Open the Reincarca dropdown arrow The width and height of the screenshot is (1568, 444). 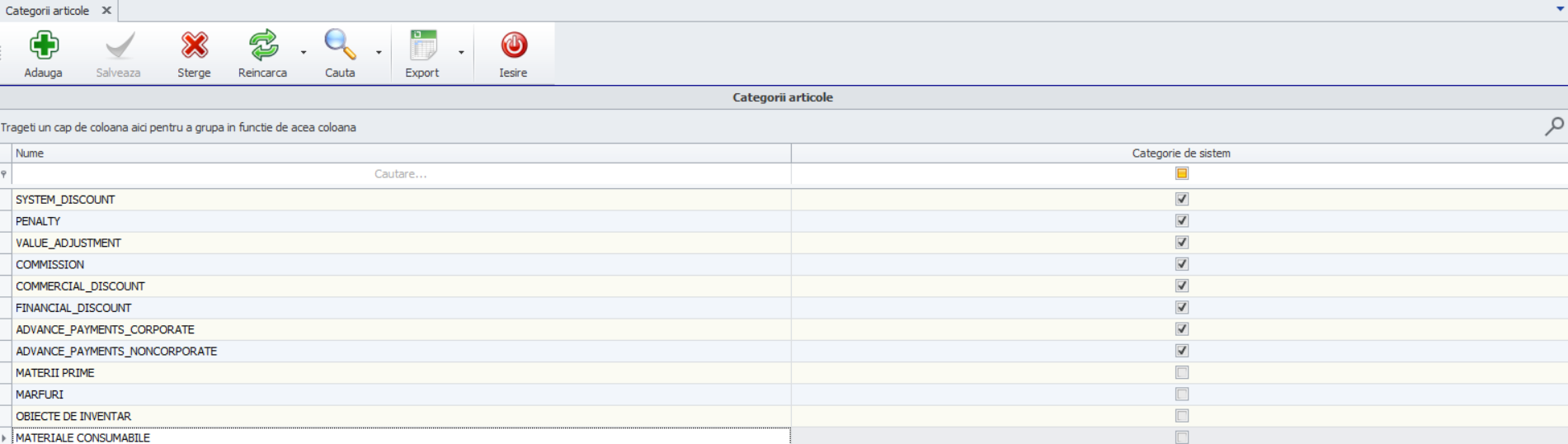pyautogui.click(x=304, y=53)
